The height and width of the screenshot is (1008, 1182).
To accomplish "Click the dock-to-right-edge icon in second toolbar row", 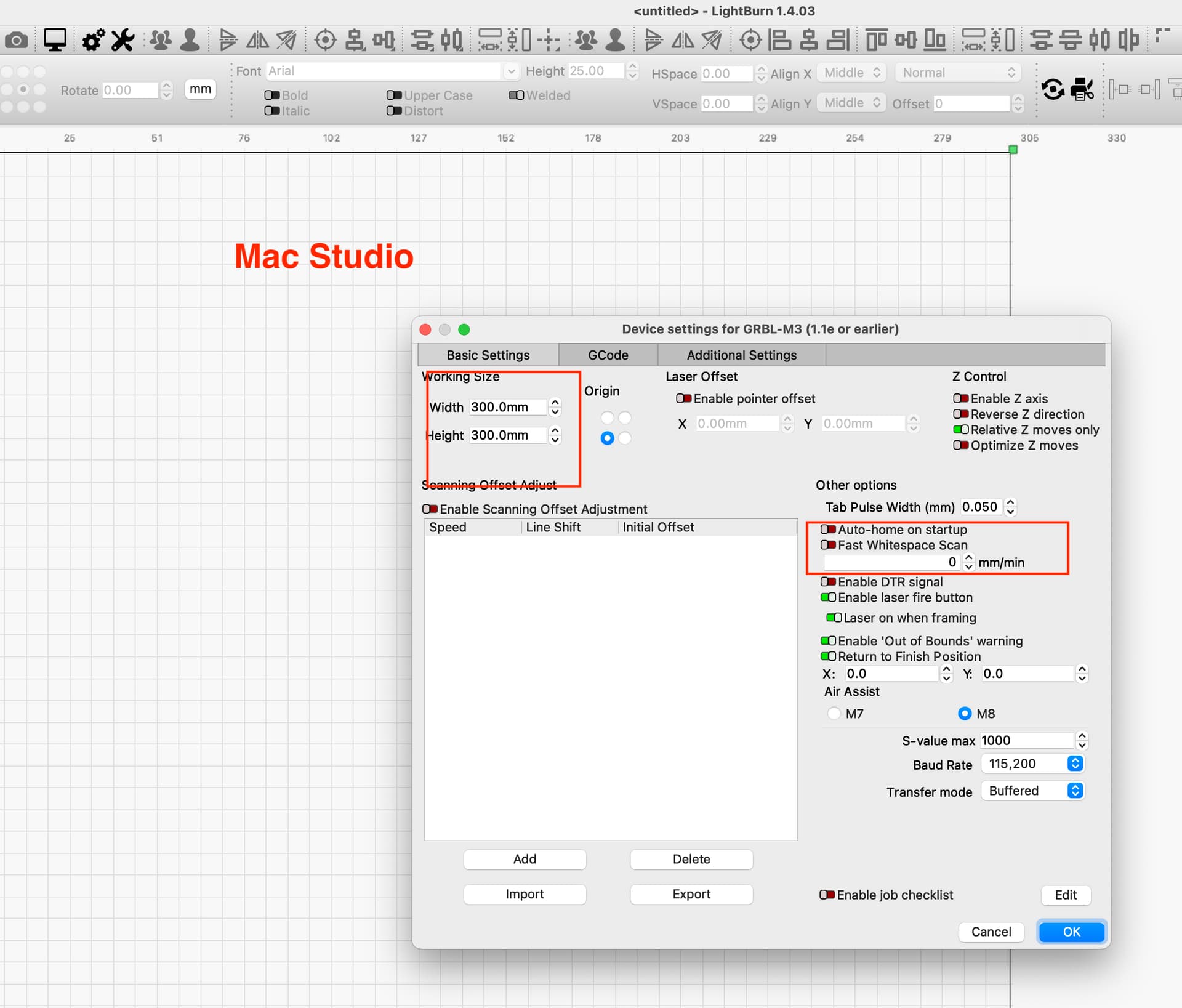I will 1149,90.
